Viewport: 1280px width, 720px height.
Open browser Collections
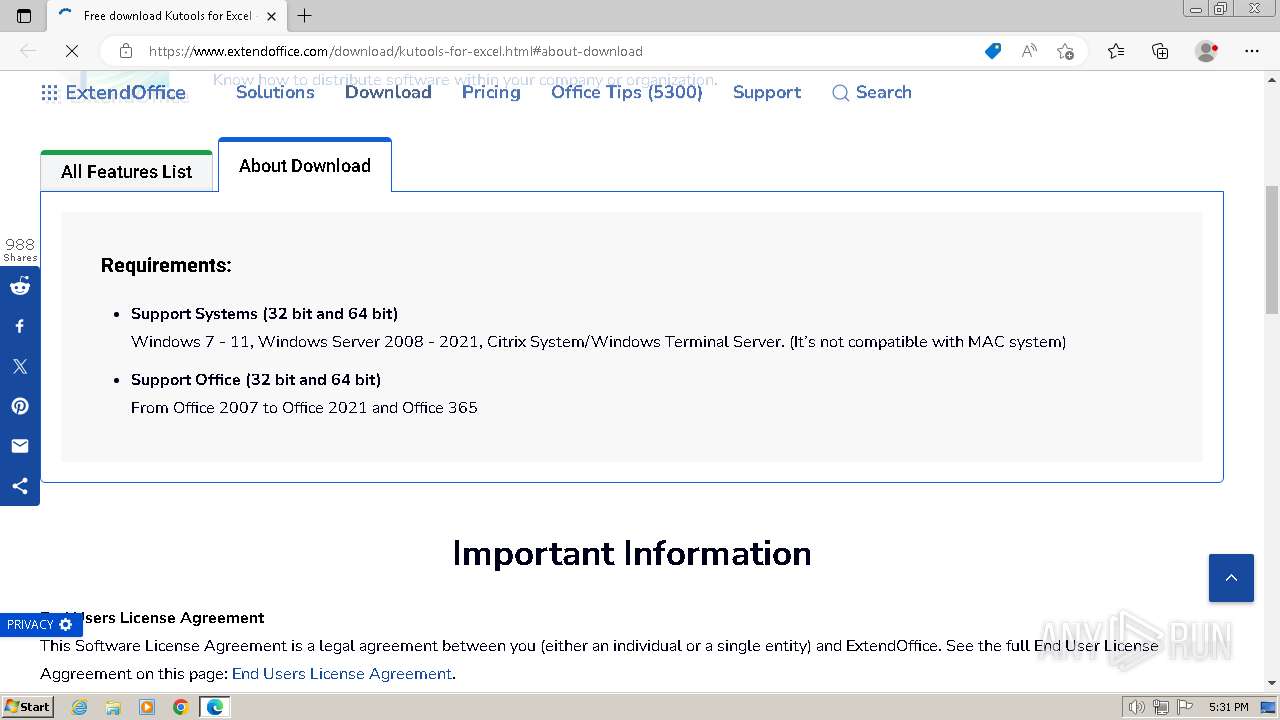point(1160,51)
